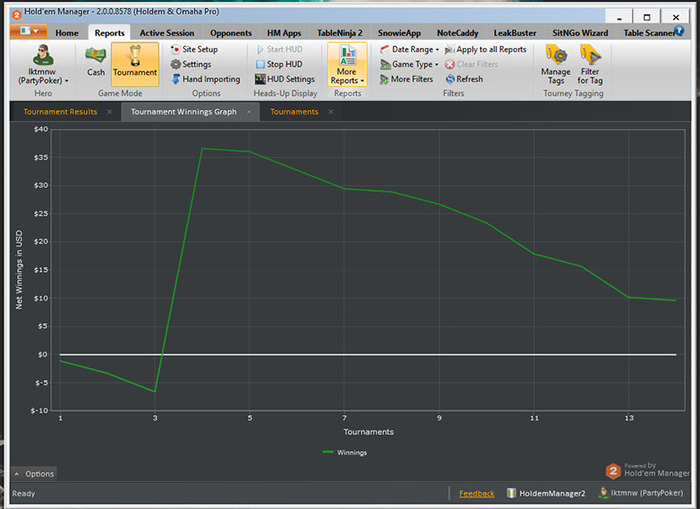
Task: Open More Filters
Action: pos(406,79)
